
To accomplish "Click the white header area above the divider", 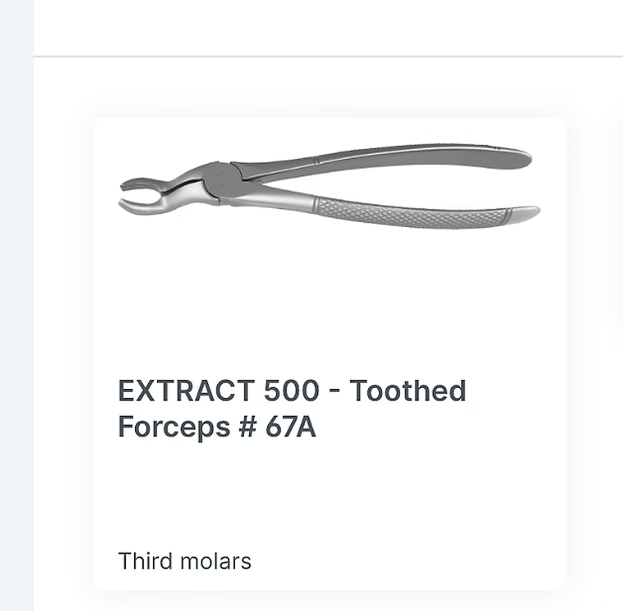I will (330, 27).
